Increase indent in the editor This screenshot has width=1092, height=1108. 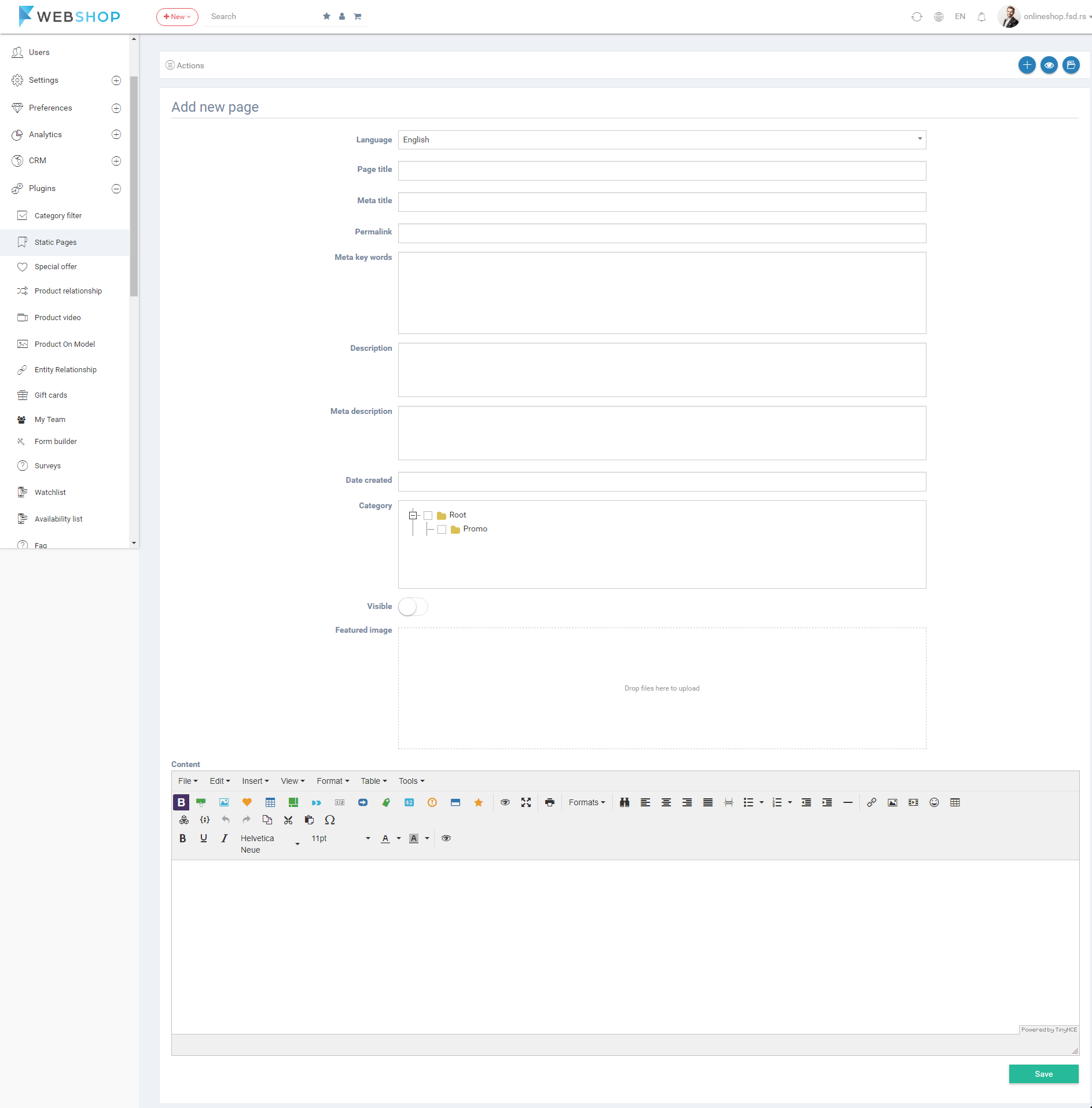pyautogui.click(x=827, y=802)
